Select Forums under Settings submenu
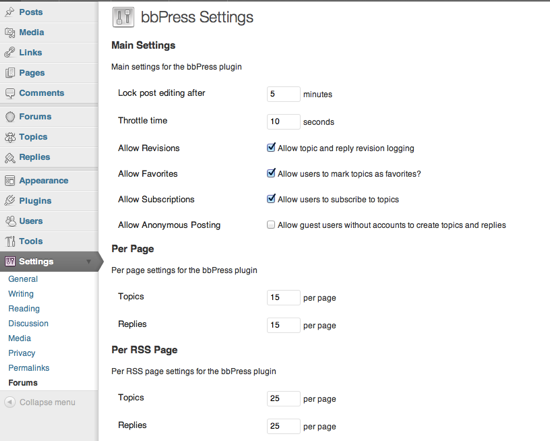This screenshot has height=441, width=550. point(23,383)
